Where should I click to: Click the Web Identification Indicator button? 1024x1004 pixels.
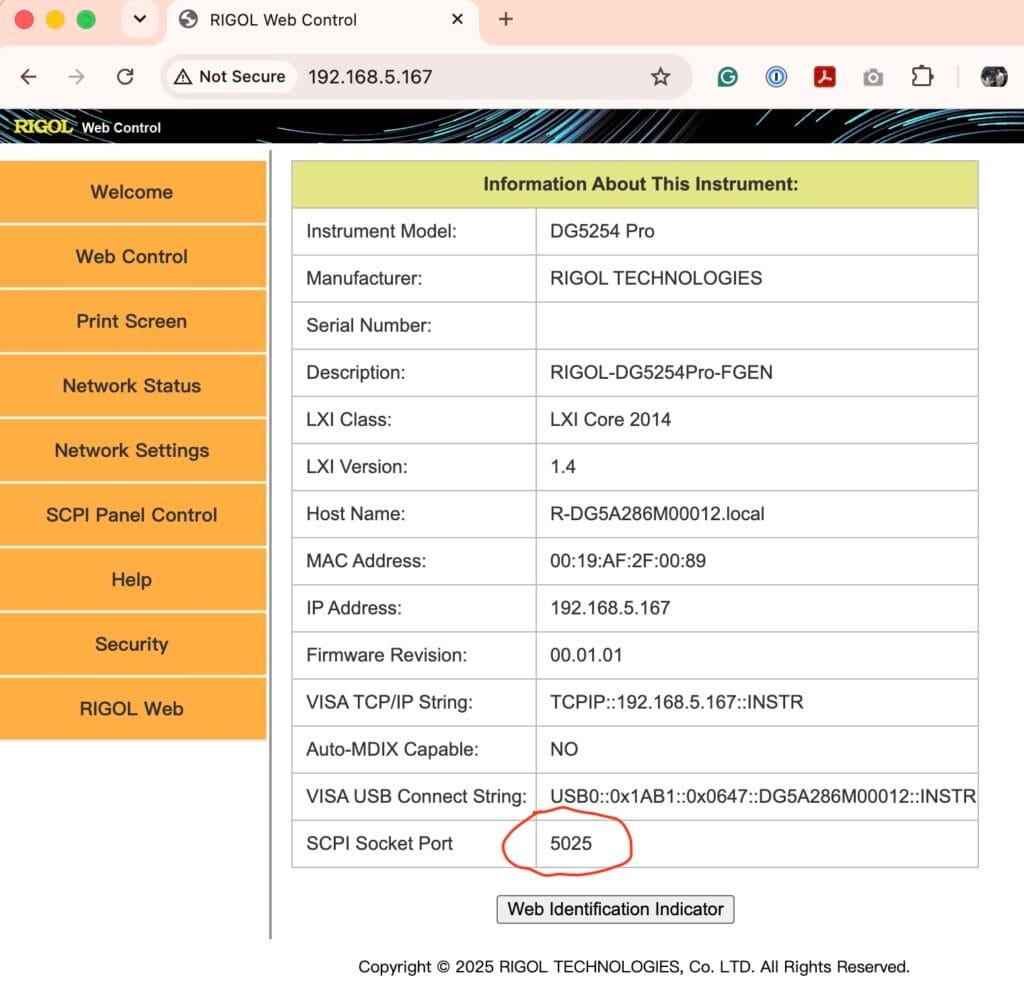point(615,909)
